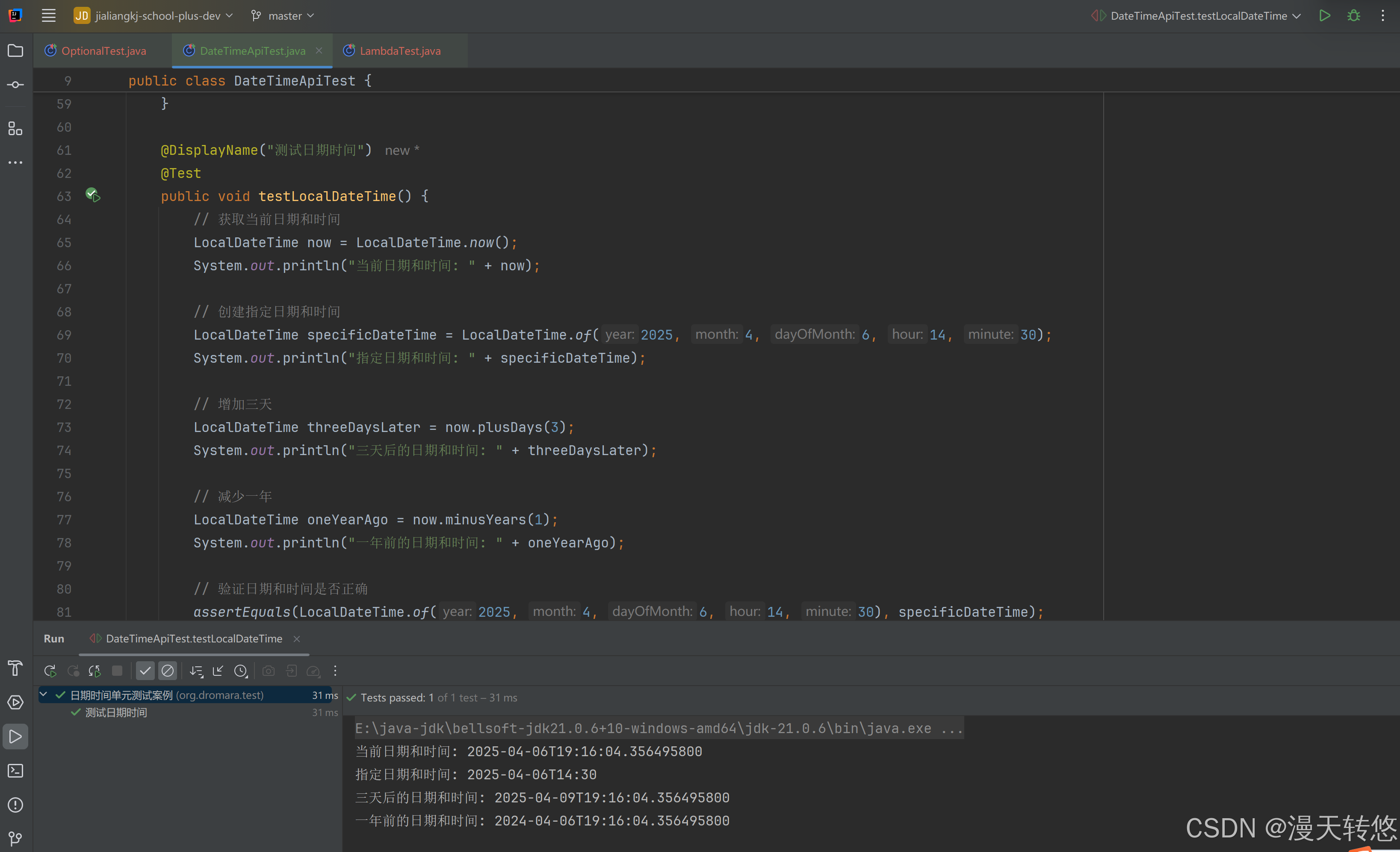Rerun the test in Run panel
Screen dimensions: 1400x852
pos(50,671)
